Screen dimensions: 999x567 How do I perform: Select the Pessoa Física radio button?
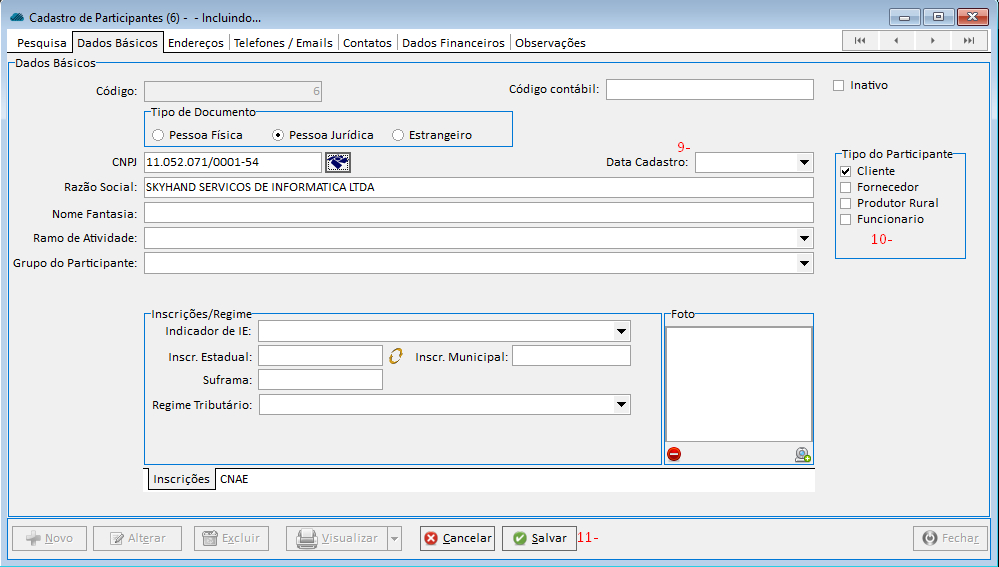point(158,135)
